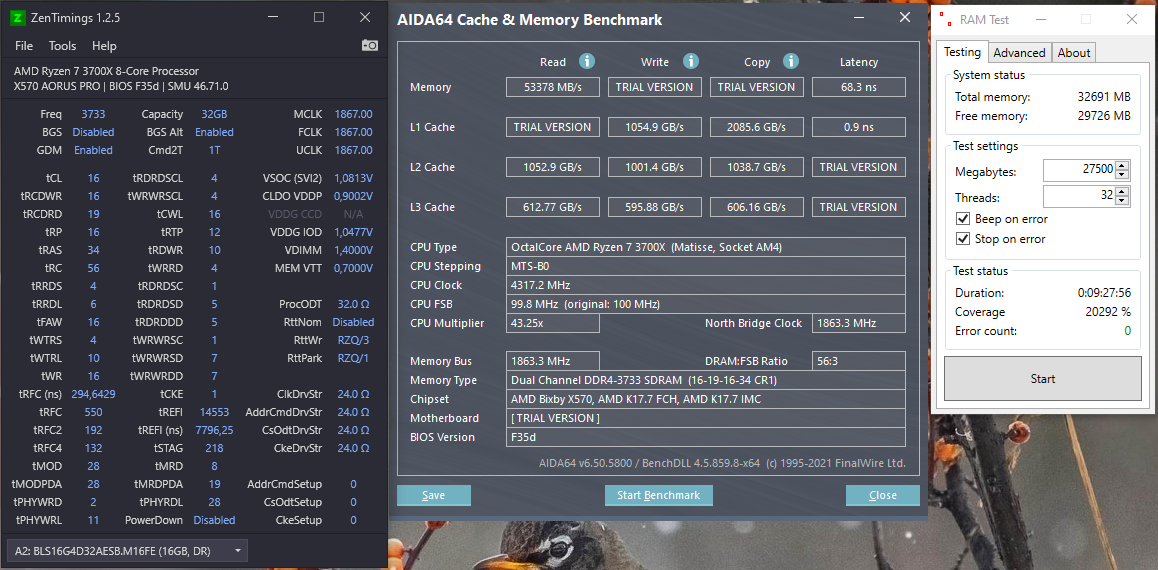Click the Freq 3733 value in ZenTimings

coord(93,114)
